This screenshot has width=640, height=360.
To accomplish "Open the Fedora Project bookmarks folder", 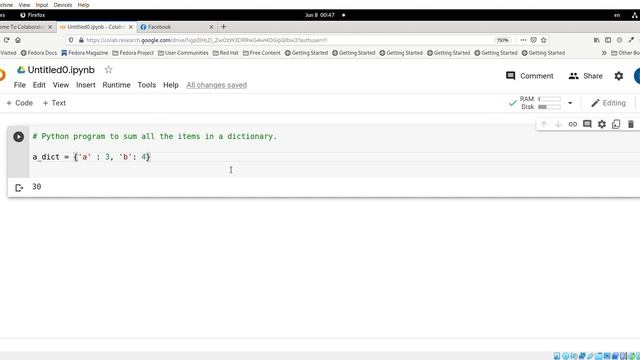I will click(x=133, y=53).
